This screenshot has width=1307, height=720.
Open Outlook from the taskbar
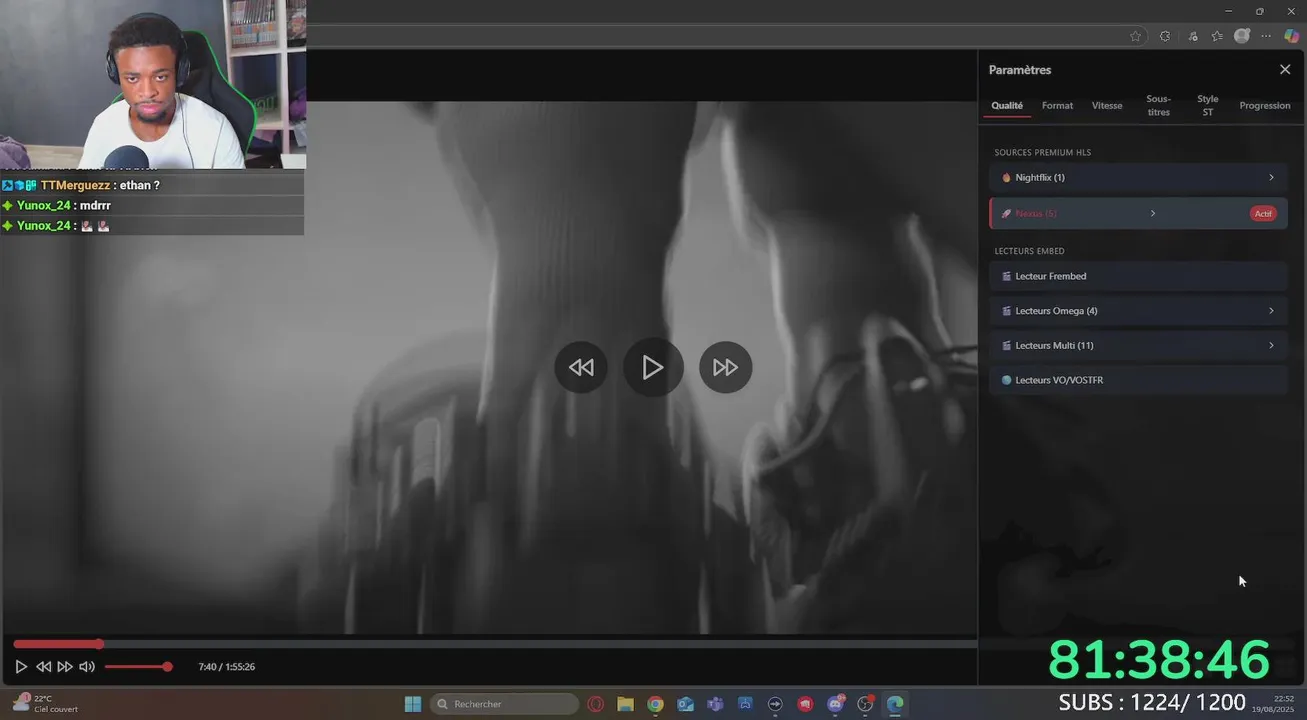tap(685, 704)
